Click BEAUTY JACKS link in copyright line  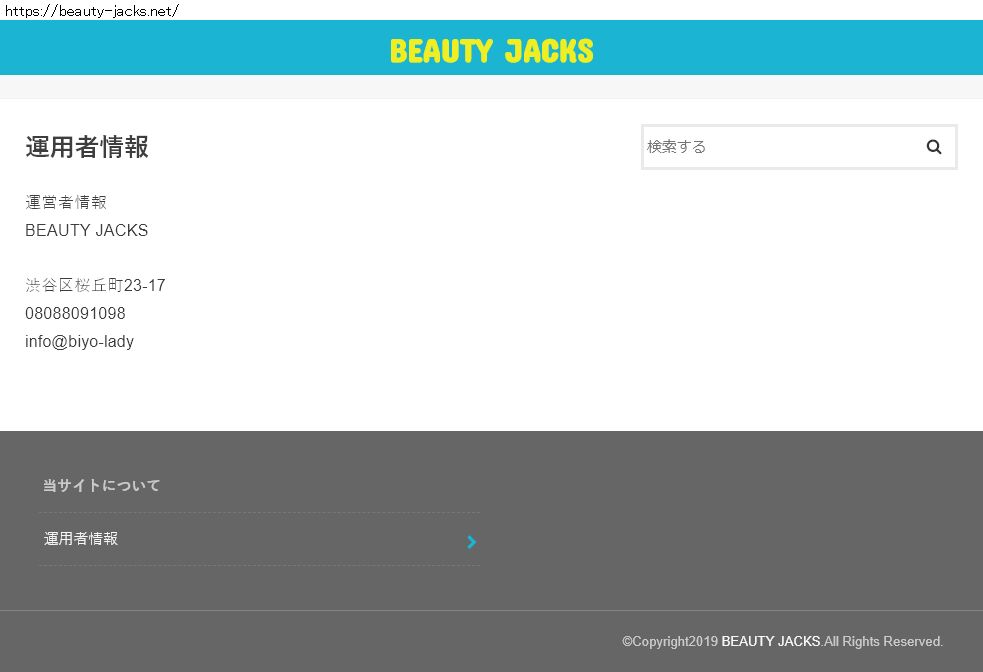[770, 641]
